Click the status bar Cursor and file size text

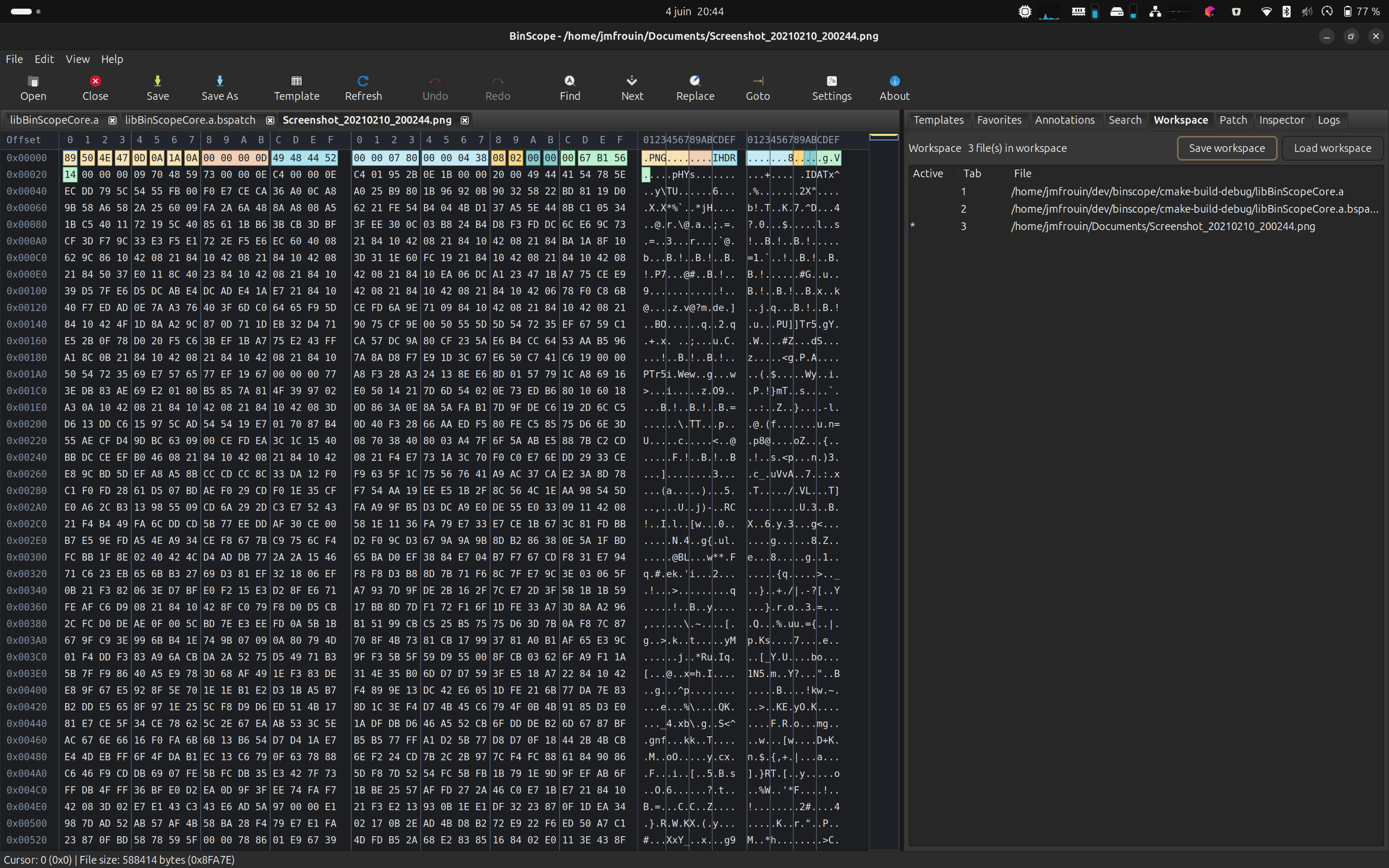pyautogui.click(x=120, y=859)
